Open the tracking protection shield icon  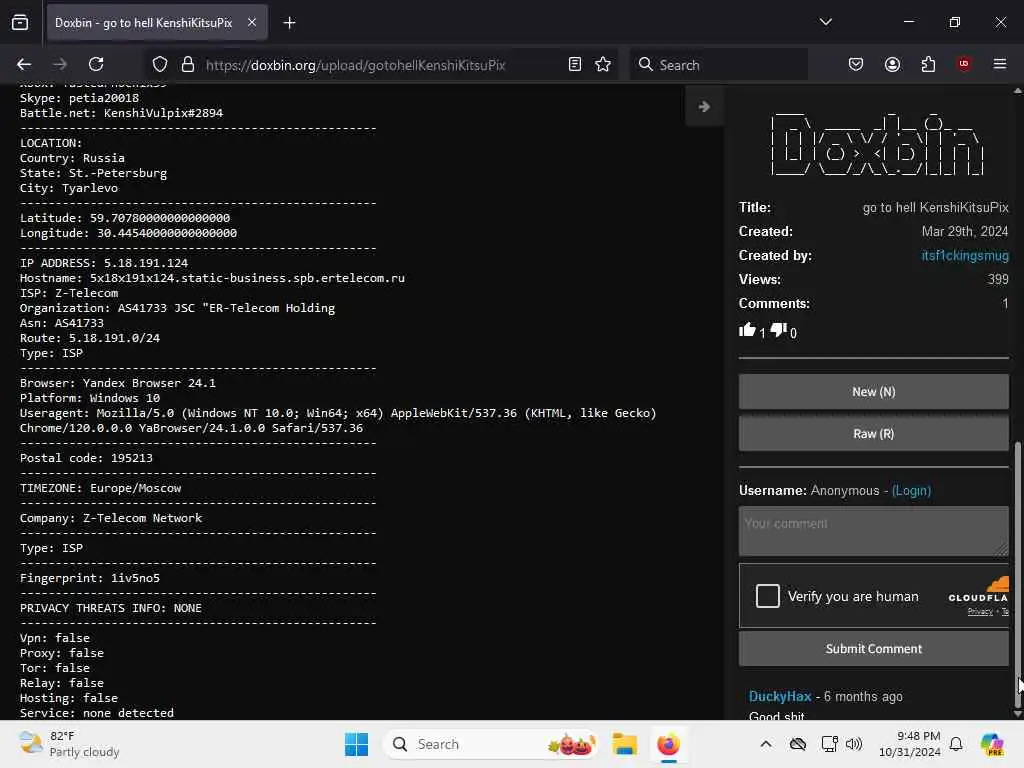point(160,64)
